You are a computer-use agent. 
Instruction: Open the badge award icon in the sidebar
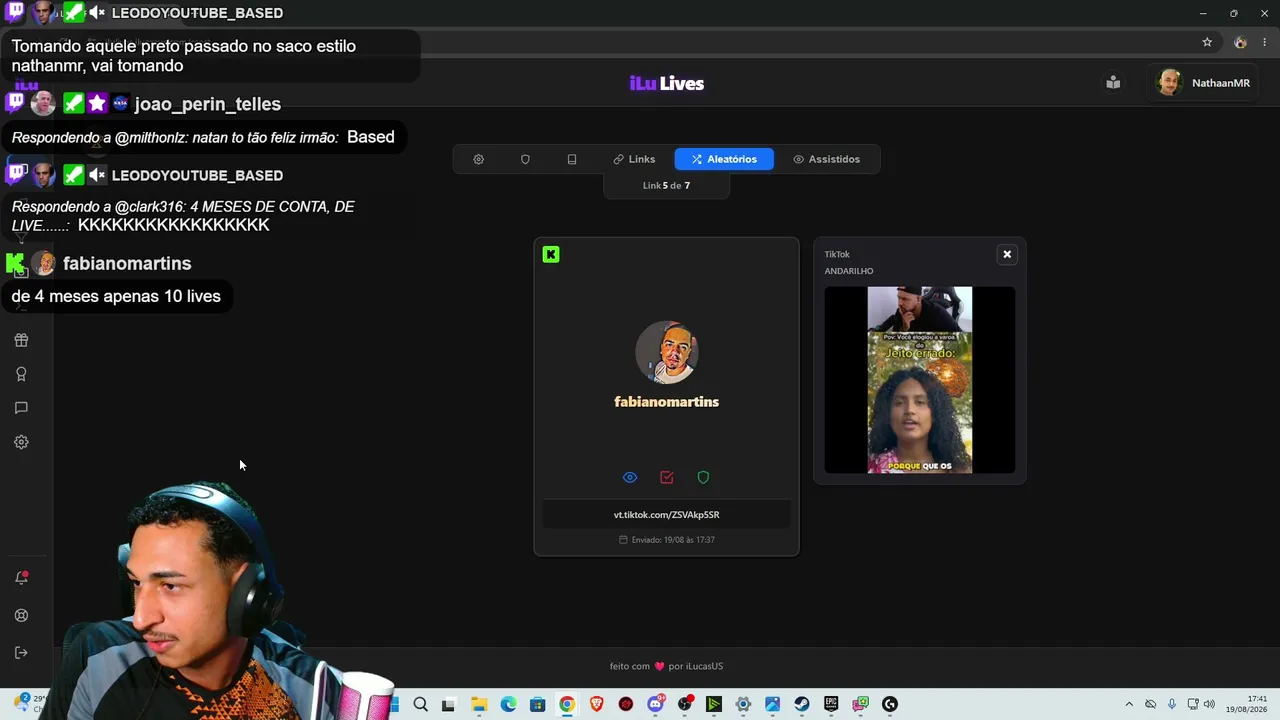[21, 374]
